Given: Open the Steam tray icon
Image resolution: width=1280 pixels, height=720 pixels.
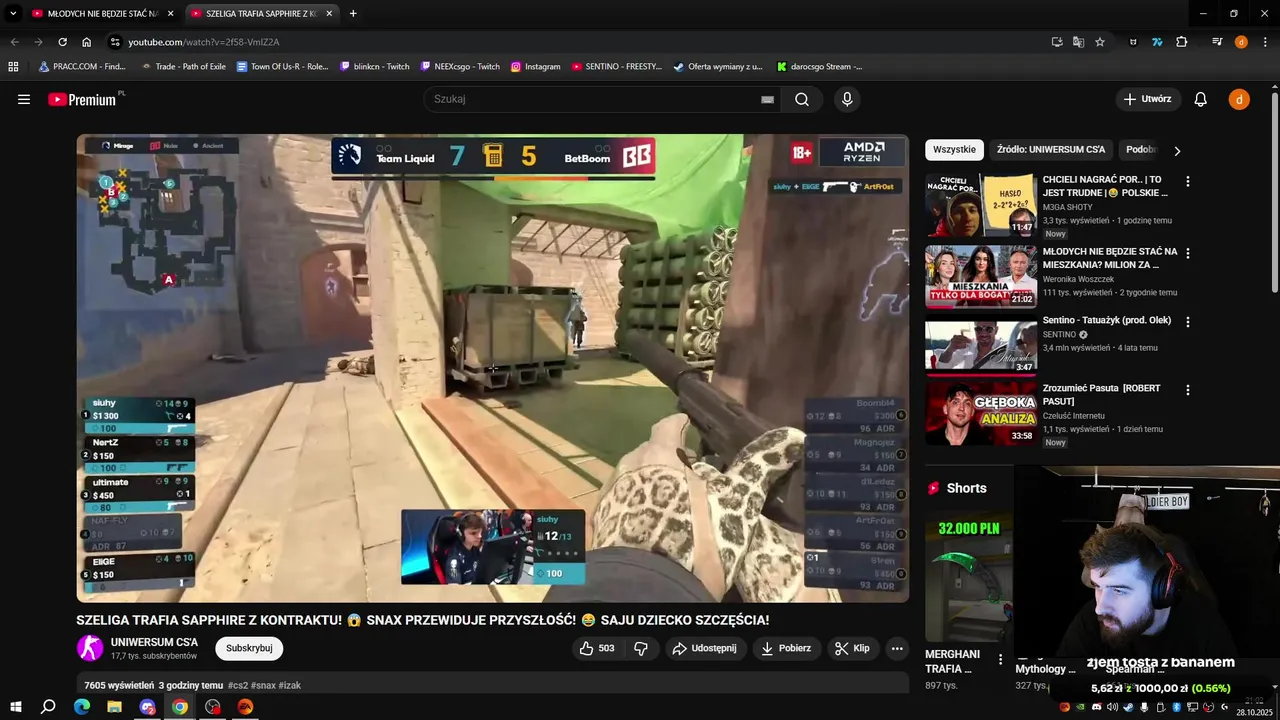Looking at the screenshot, I should [1129, 707].
